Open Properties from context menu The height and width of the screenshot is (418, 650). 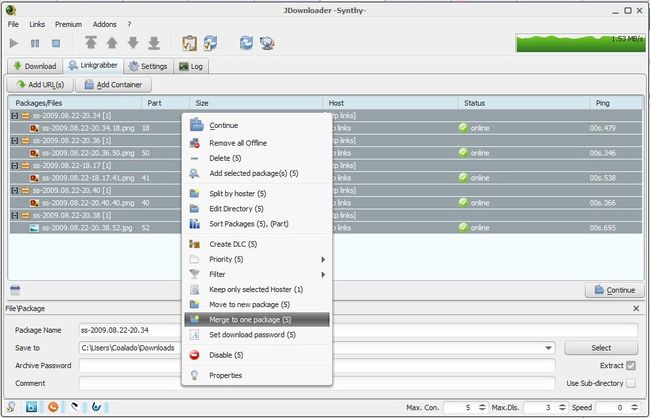click(x=257, y=375)
